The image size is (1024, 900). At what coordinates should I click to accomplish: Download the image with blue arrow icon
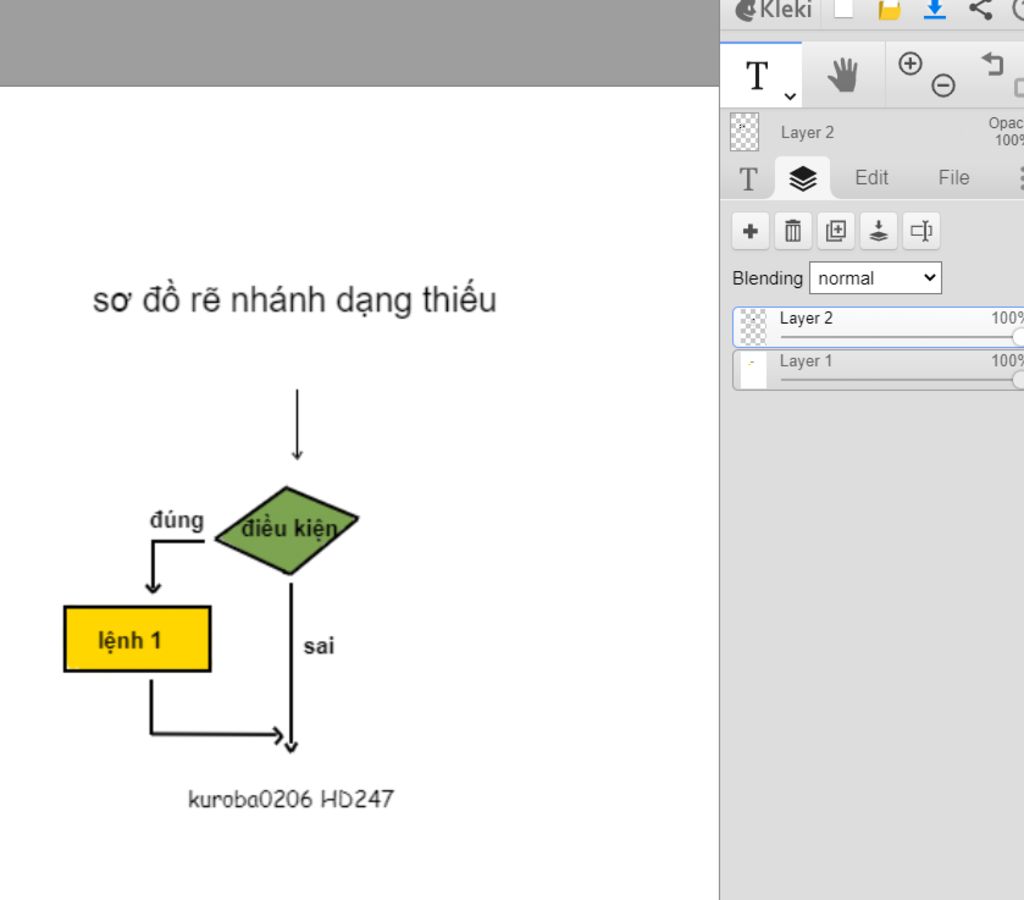[x=935, y=9]
